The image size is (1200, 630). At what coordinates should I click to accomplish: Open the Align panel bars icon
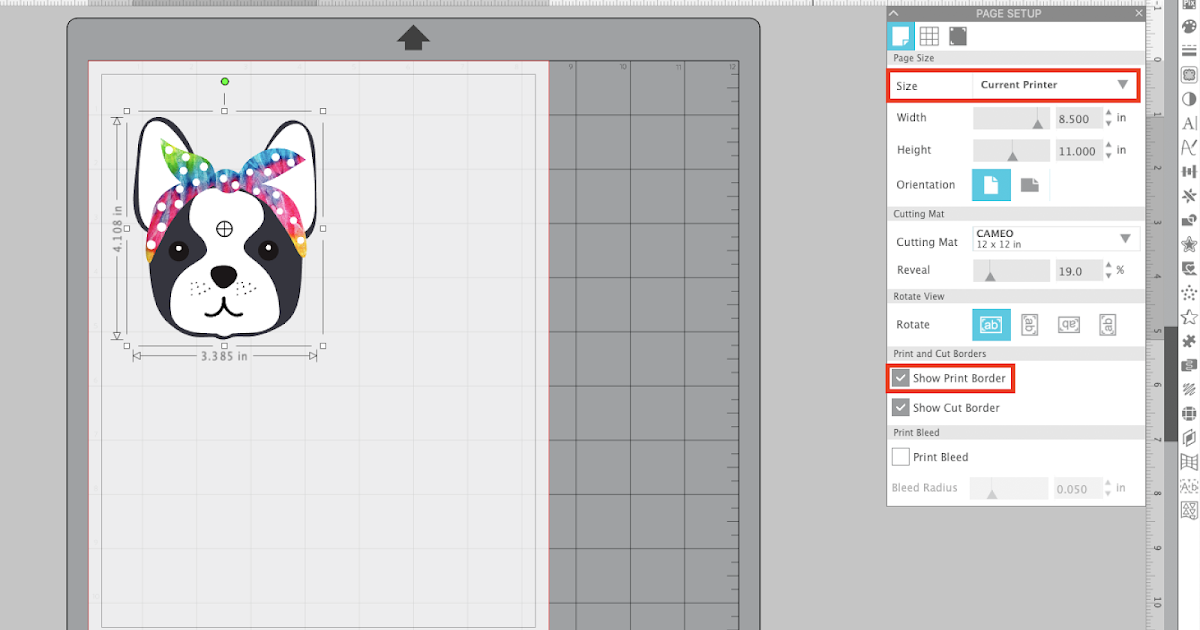pyautogui.click(x=1189, y=171)
